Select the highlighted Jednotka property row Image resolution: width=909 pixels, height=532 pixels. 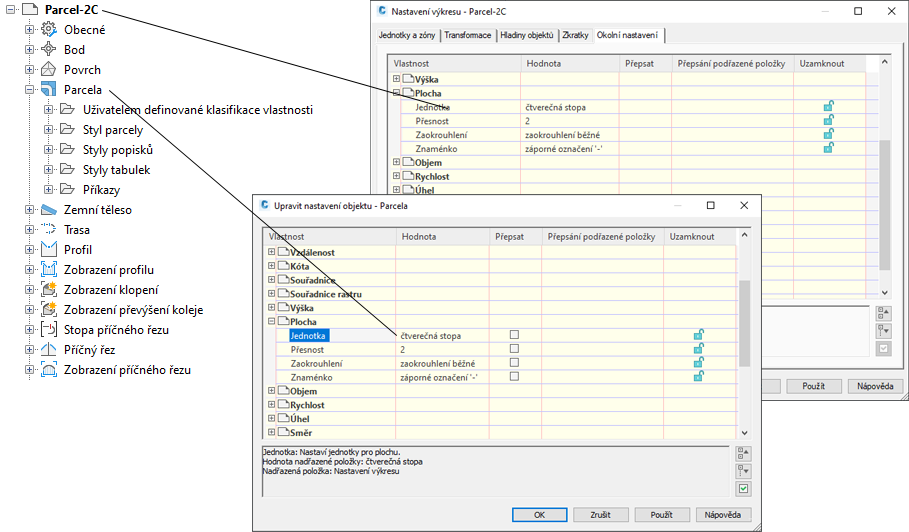308,336
